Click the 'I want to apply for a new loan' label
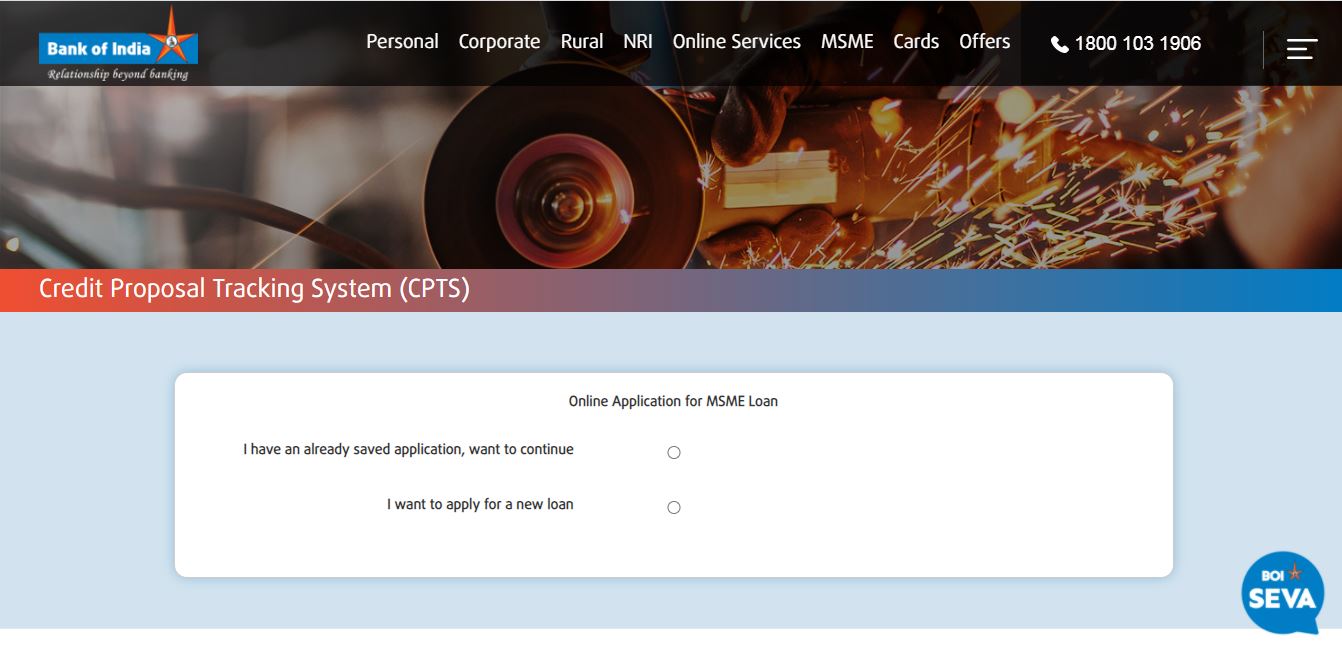 [x=480, y=505]
